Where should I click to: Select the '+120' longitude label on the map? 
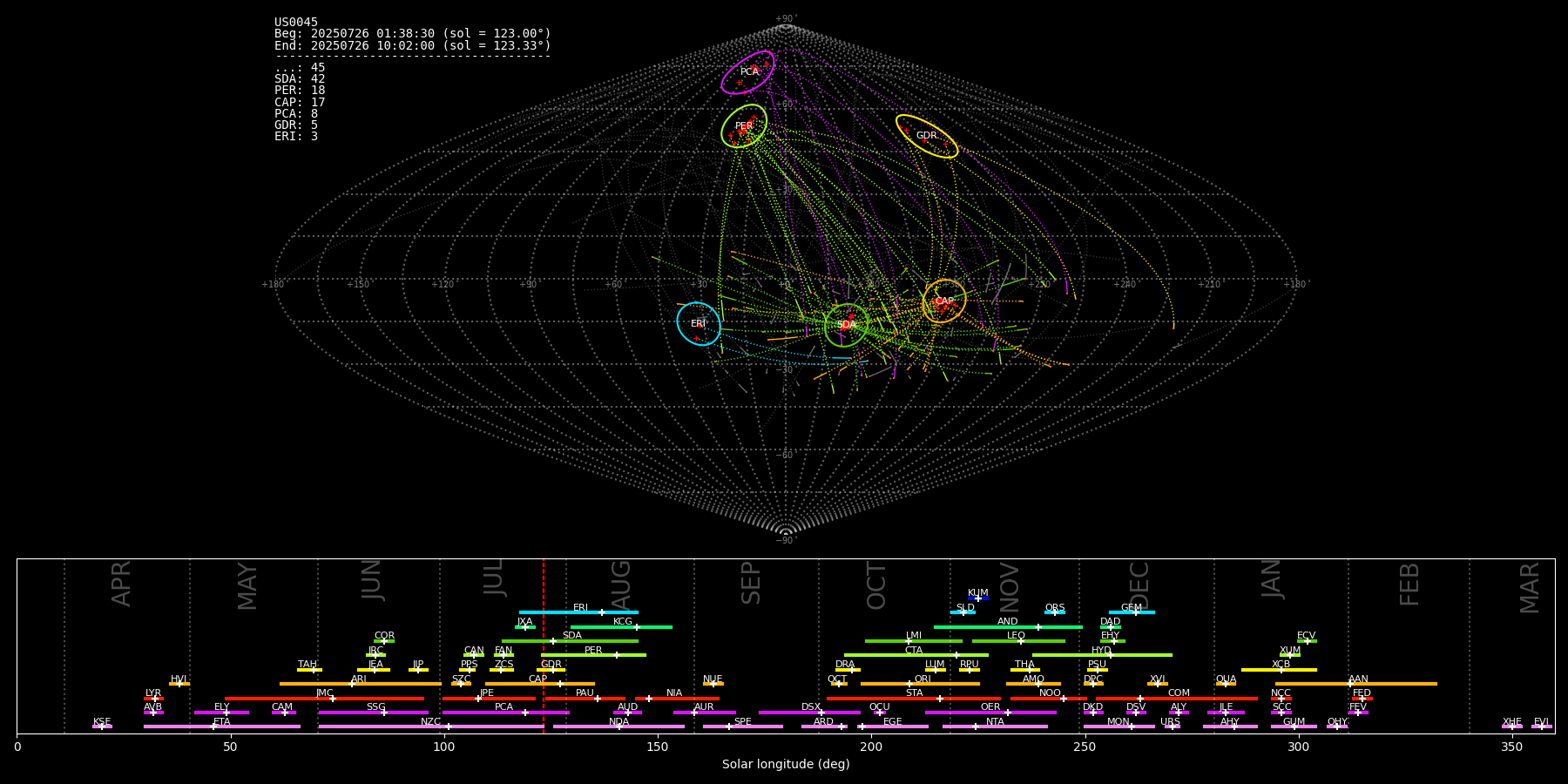[x=443, y=285]
